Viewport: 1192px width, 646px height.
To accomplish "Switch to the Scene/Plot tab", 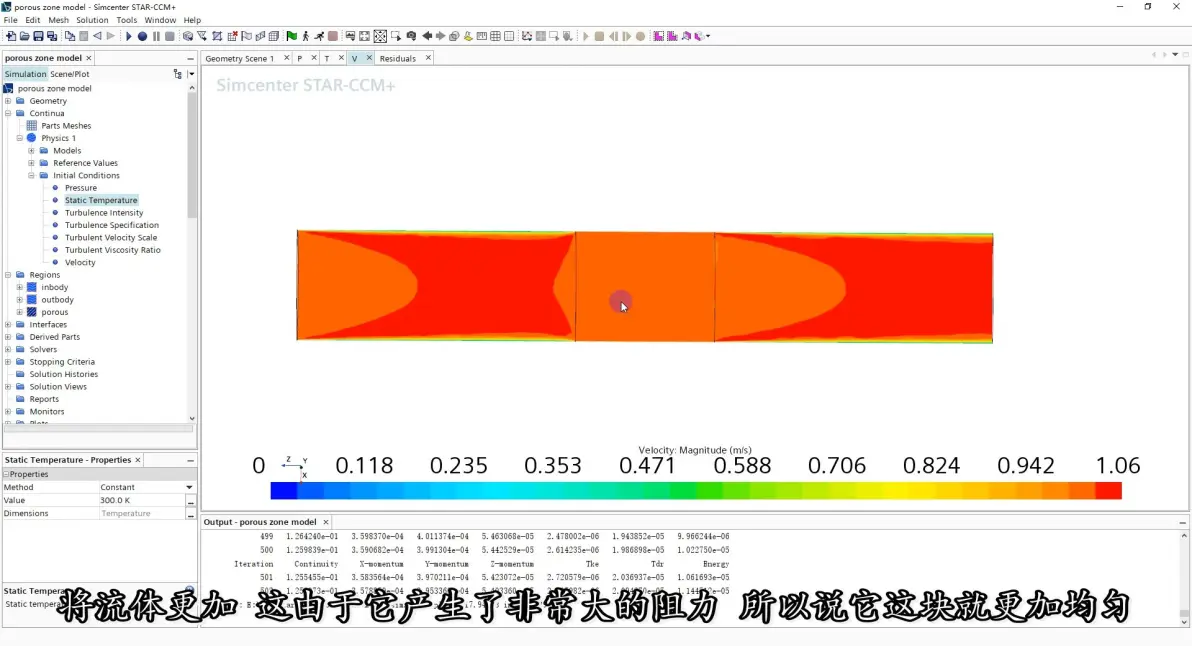I will pyautogui.click(x=69, y=74).
